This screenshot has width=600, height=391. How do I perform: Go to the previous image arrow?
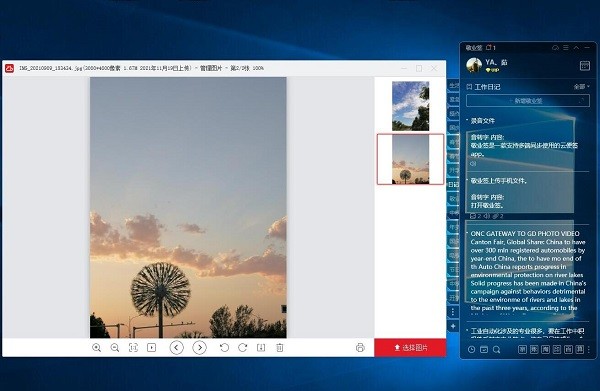pos(176,348)
